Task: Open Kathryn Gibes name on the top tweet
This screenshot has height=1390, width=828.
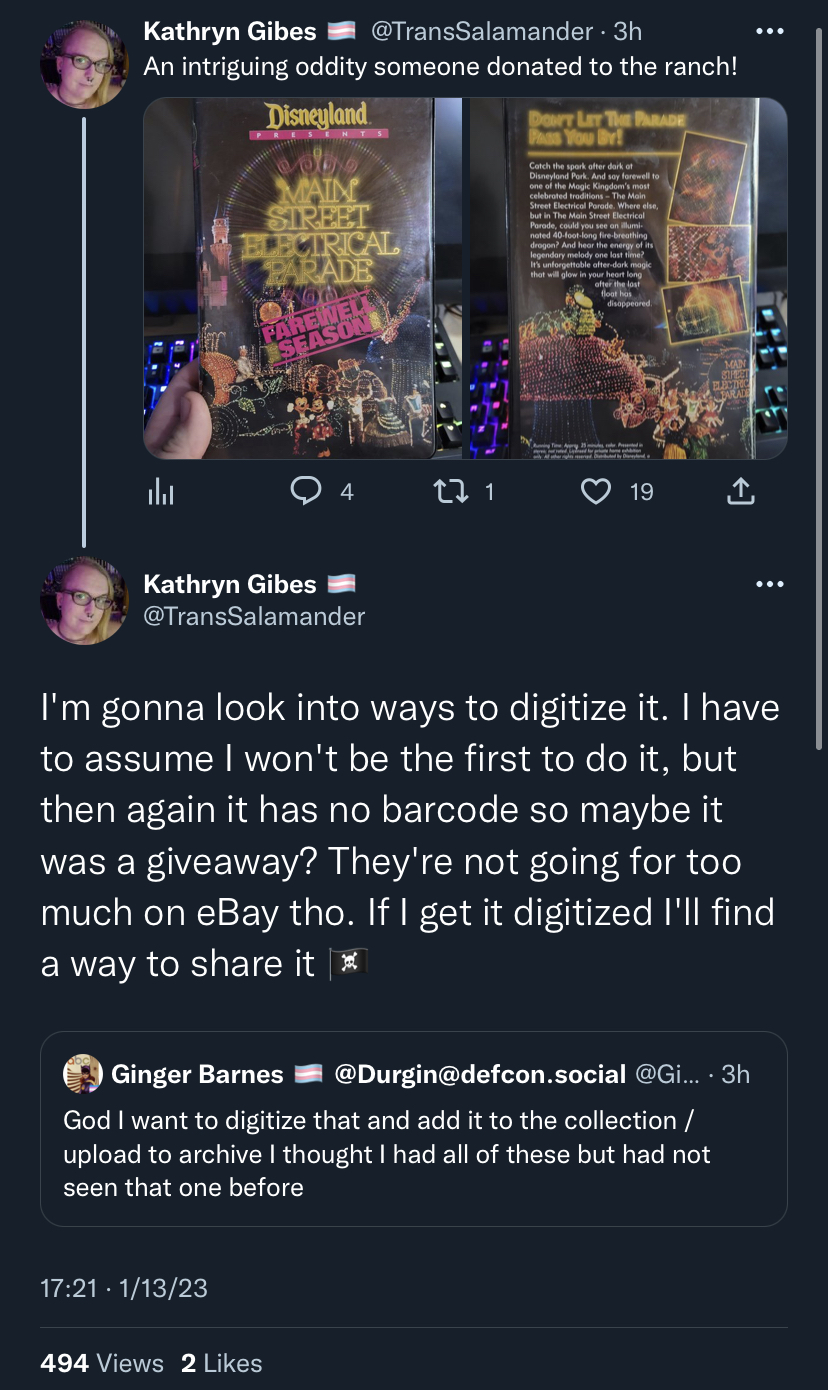Action: (x=230, y=32)
